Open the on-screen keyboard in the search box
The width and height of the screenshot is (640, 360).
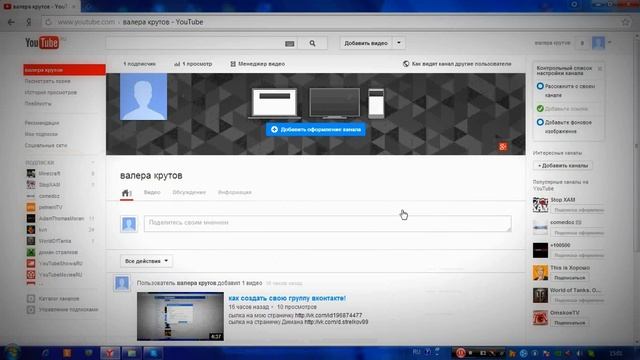[289, 43]
